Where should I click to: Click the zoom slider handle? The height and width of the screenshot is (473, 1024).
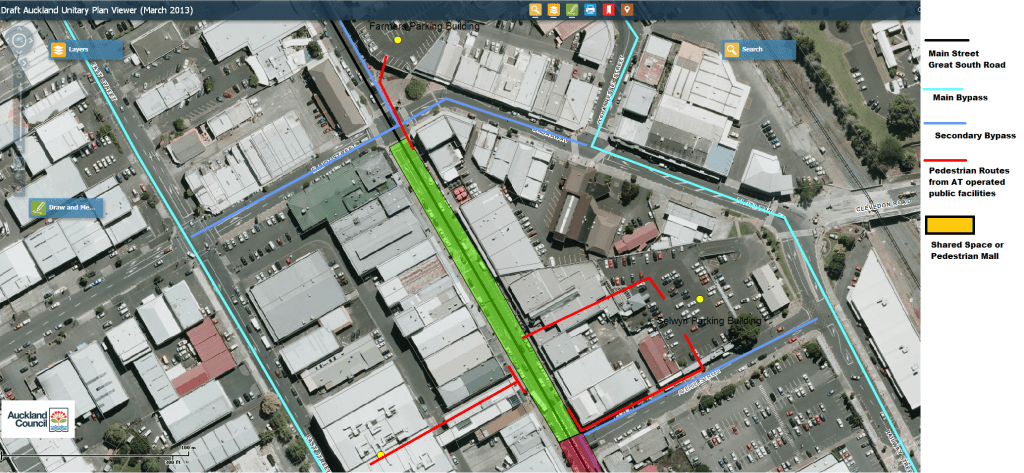tap(20, 88)
